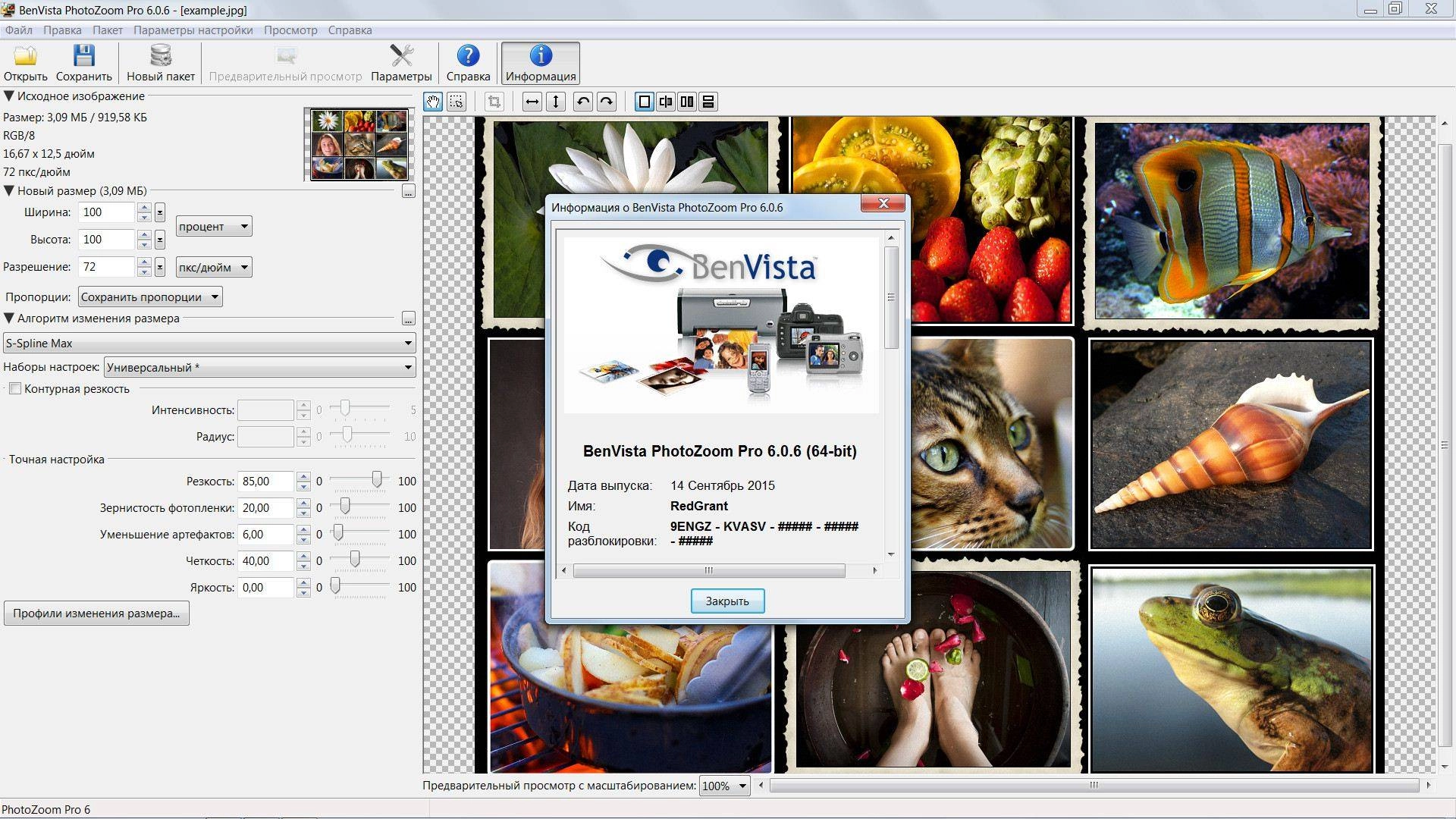1456x819 pixels.
Task: Open the Справка help icon
Action: (468, 63)
